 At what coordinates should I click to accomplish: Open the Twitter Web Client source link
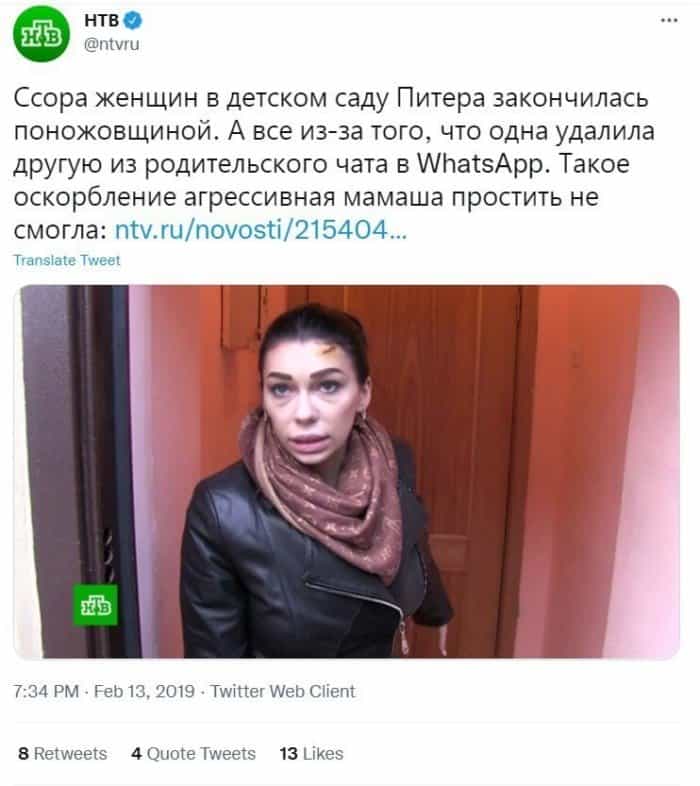pyautogui.click(x=283, y=691)
